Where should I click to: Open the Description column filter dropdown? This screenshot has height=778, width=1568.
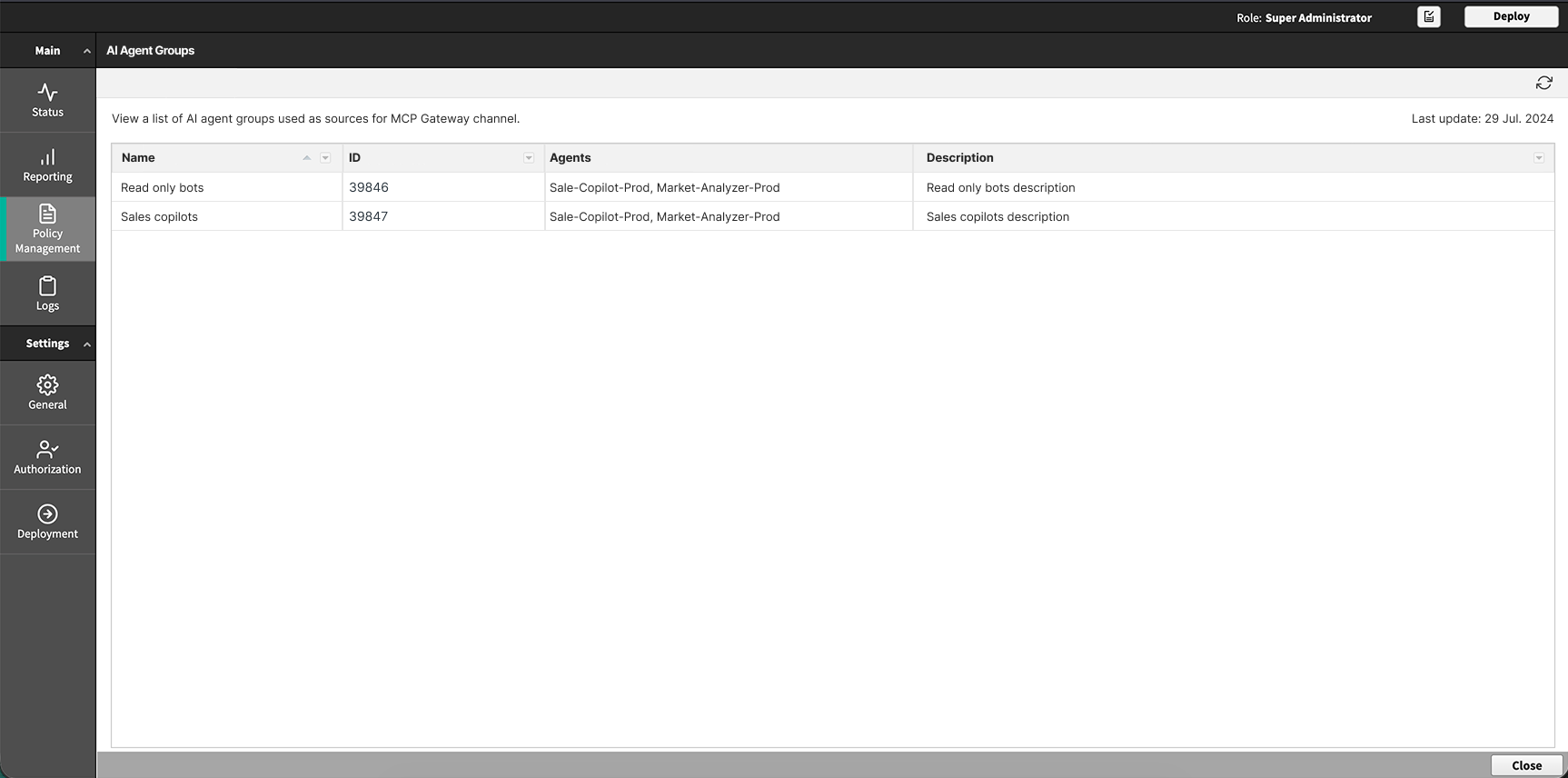pyautogui.click(x=1539, y=158)
